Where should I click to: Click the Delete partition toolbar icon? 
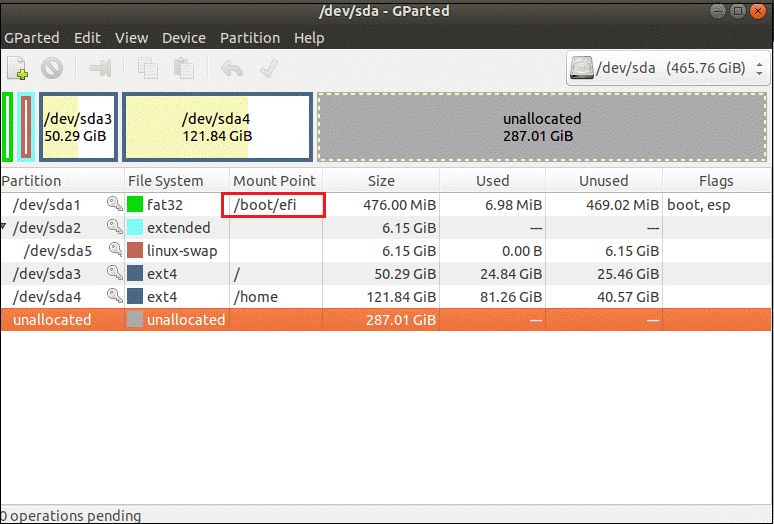click(52, 68)
